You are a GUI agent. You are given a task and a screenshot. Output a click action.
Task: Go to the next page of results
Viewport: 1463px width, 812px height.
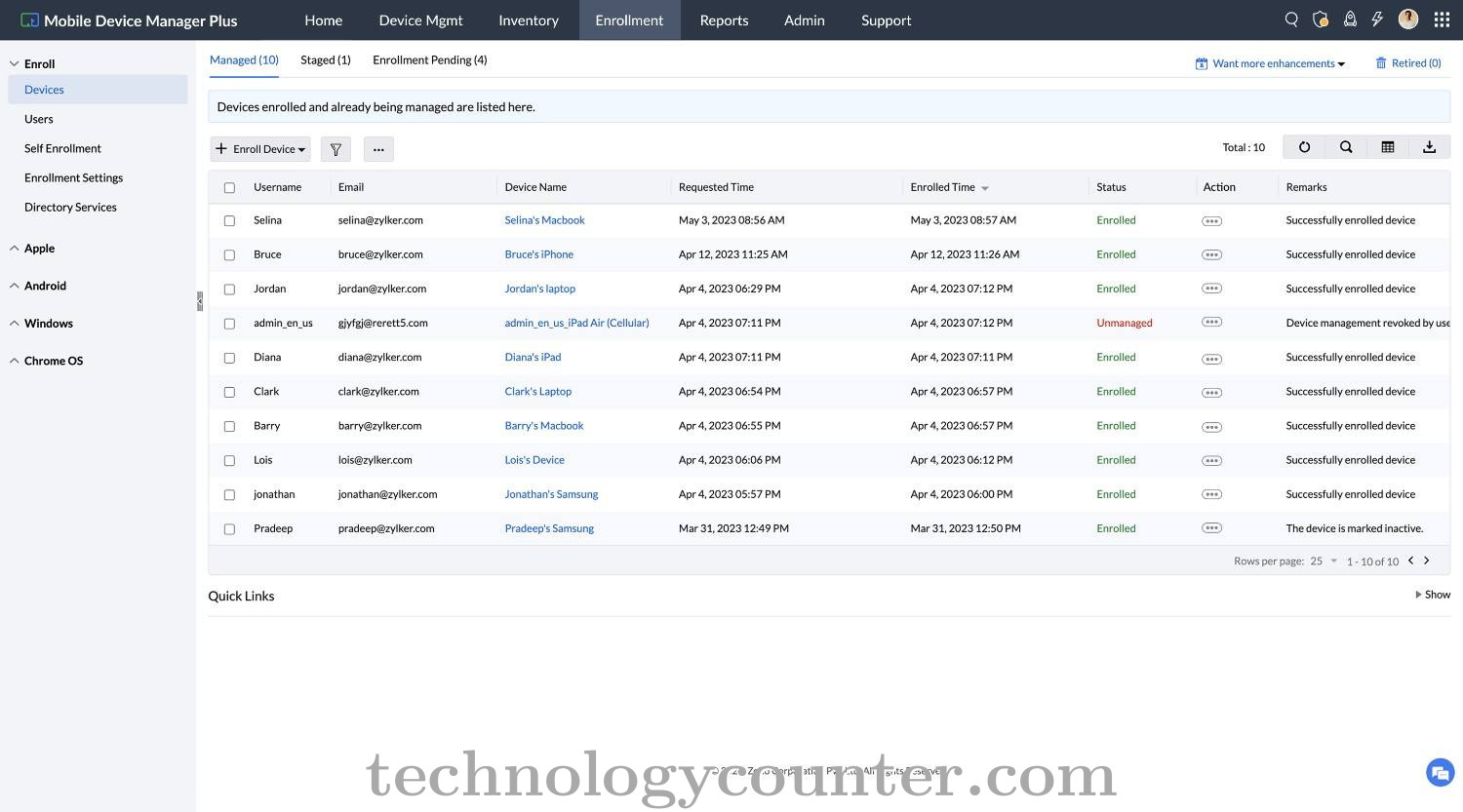pos(1427,561)
